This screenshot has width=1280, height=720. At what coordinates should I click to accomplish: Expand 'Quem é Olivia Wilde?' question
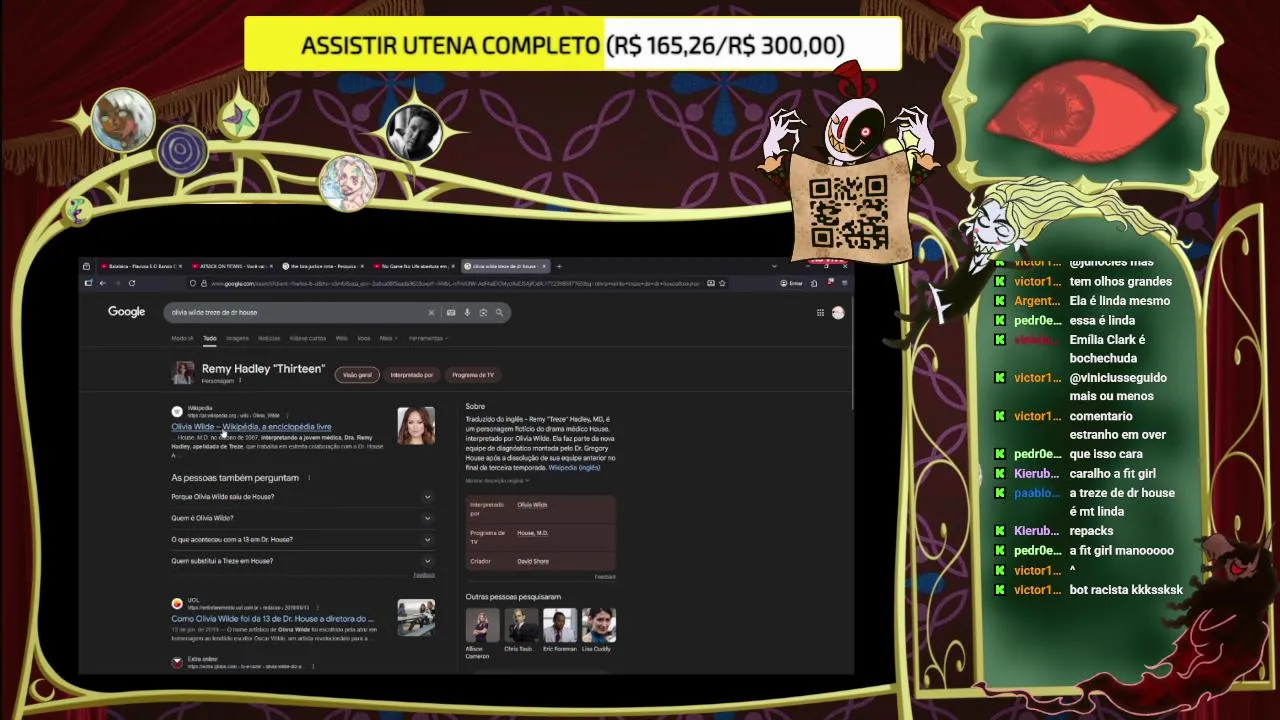302,518
